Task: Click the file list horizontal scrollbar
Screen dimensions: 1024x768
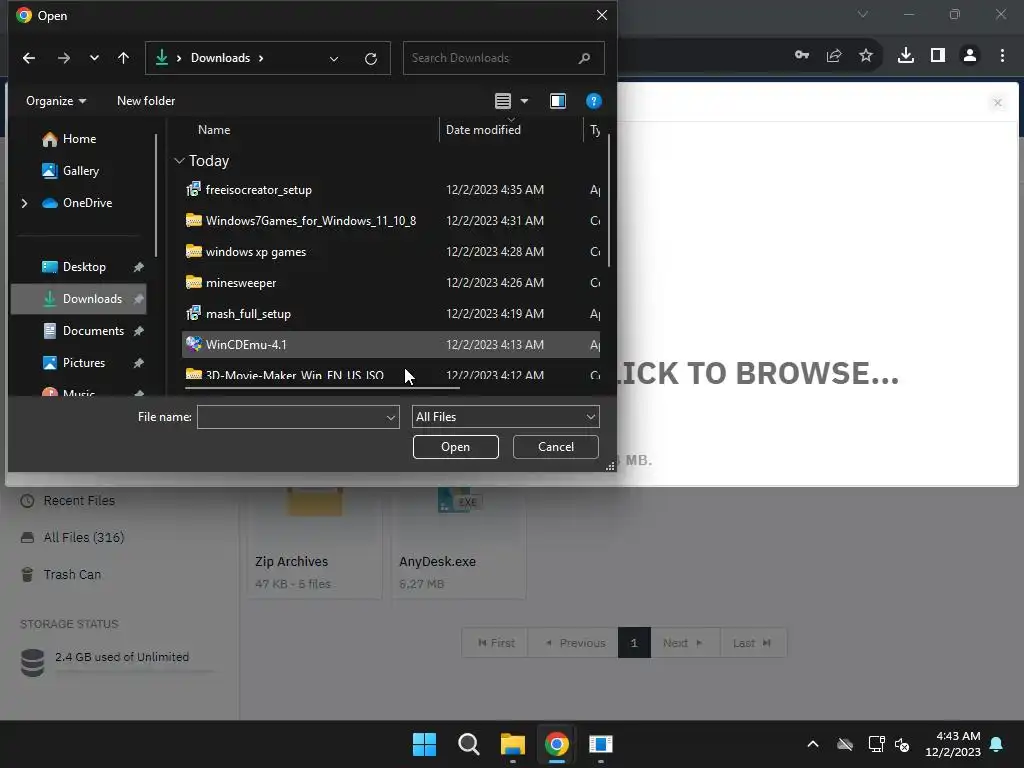Action: coord(322,387)
